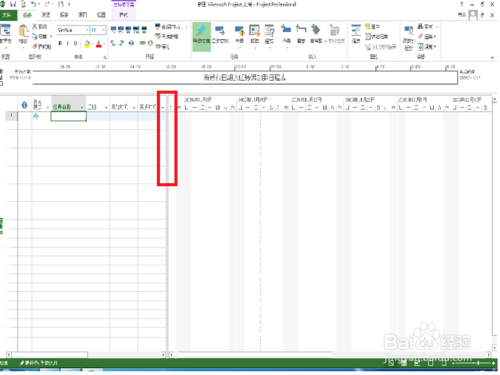Open background color dropdown arrow
This screenshot has width=500, height=375.
coord(92,44)
